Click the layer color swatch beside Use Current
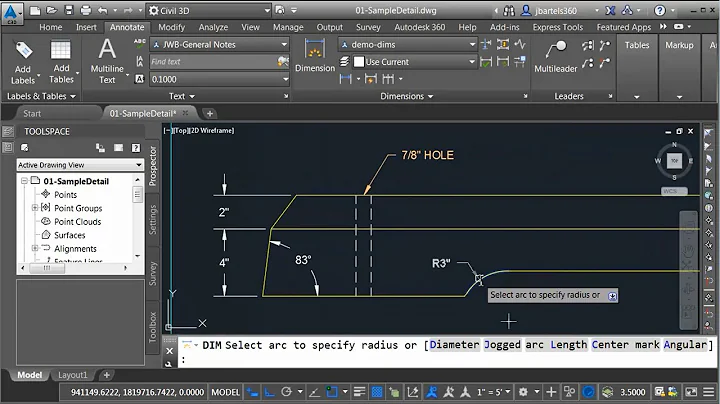The height and width of the screenshot is (404, 720). 359,62
